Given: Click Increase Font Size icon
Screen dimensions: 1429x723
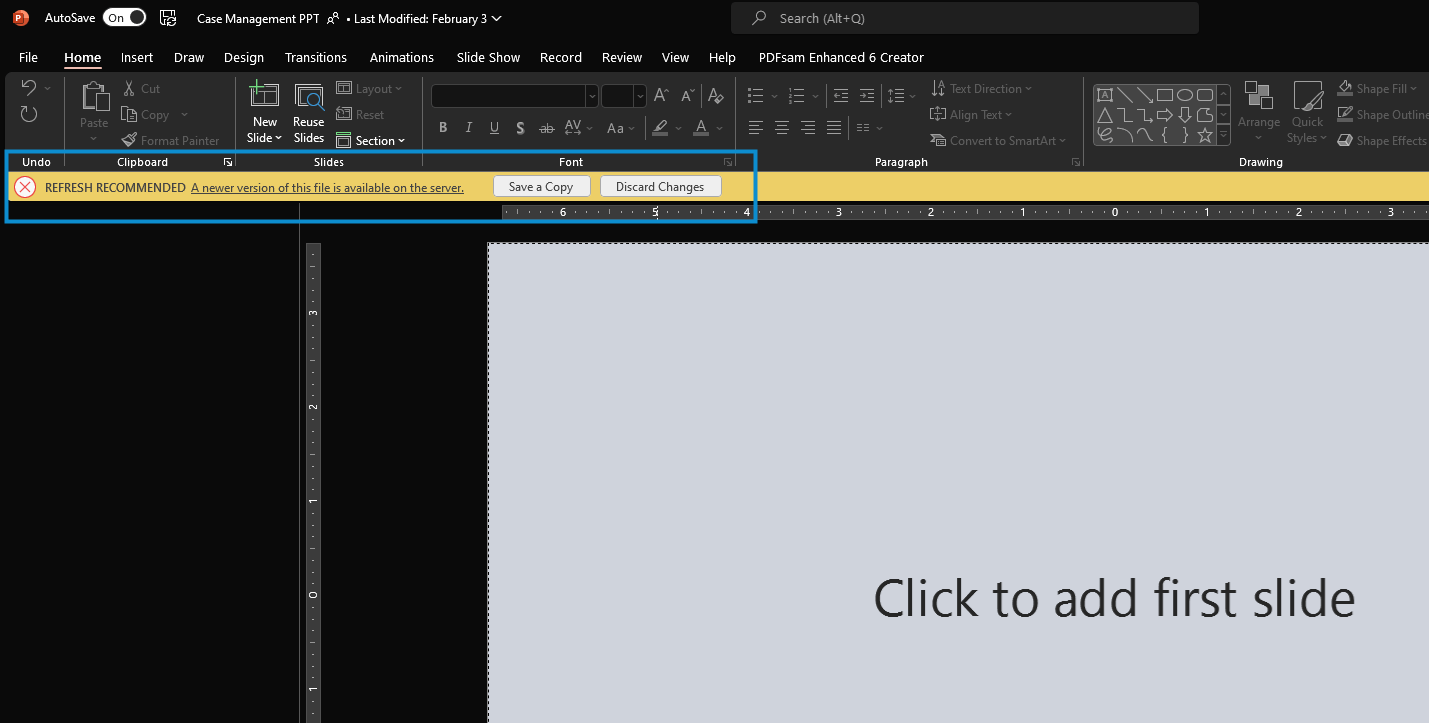Looking at the screenshot, I should coord(662,96).
